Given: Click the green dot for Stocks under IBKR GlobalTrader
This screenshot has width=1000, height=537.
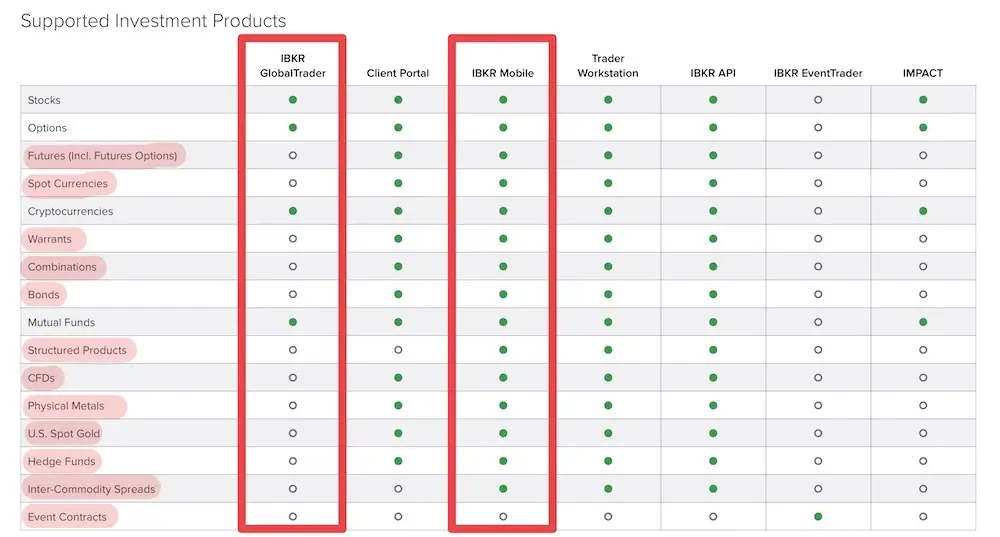Looking at the screenshot, I should [x=293, y=100].
